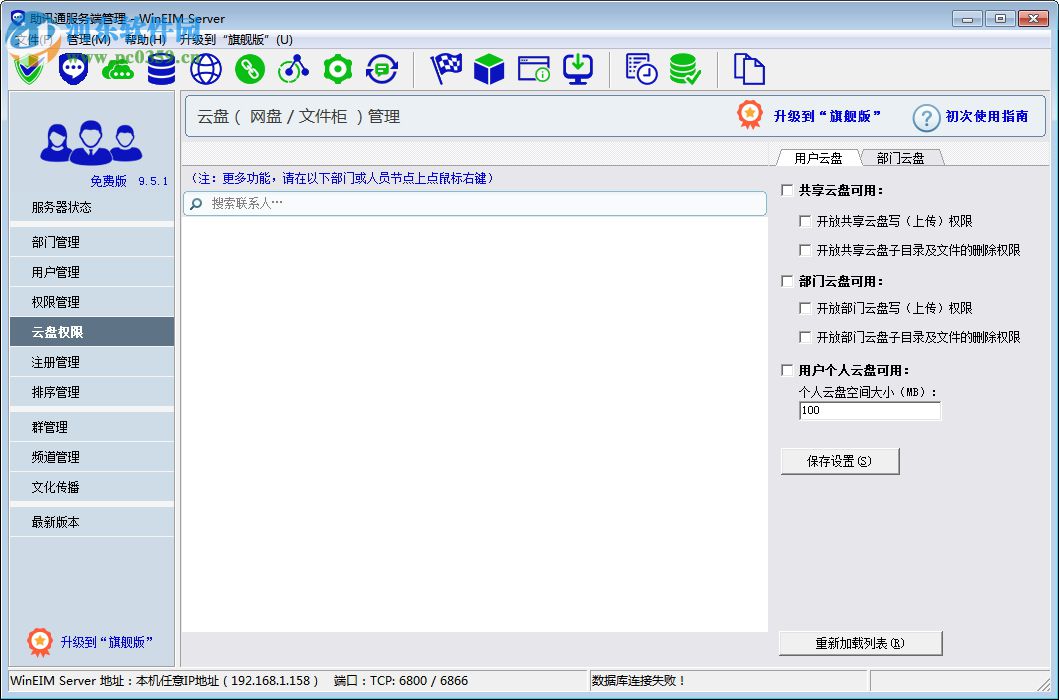Click the database management toolbar icon
The height and width of the screenshot is (700, 1059).
point(161,69)
